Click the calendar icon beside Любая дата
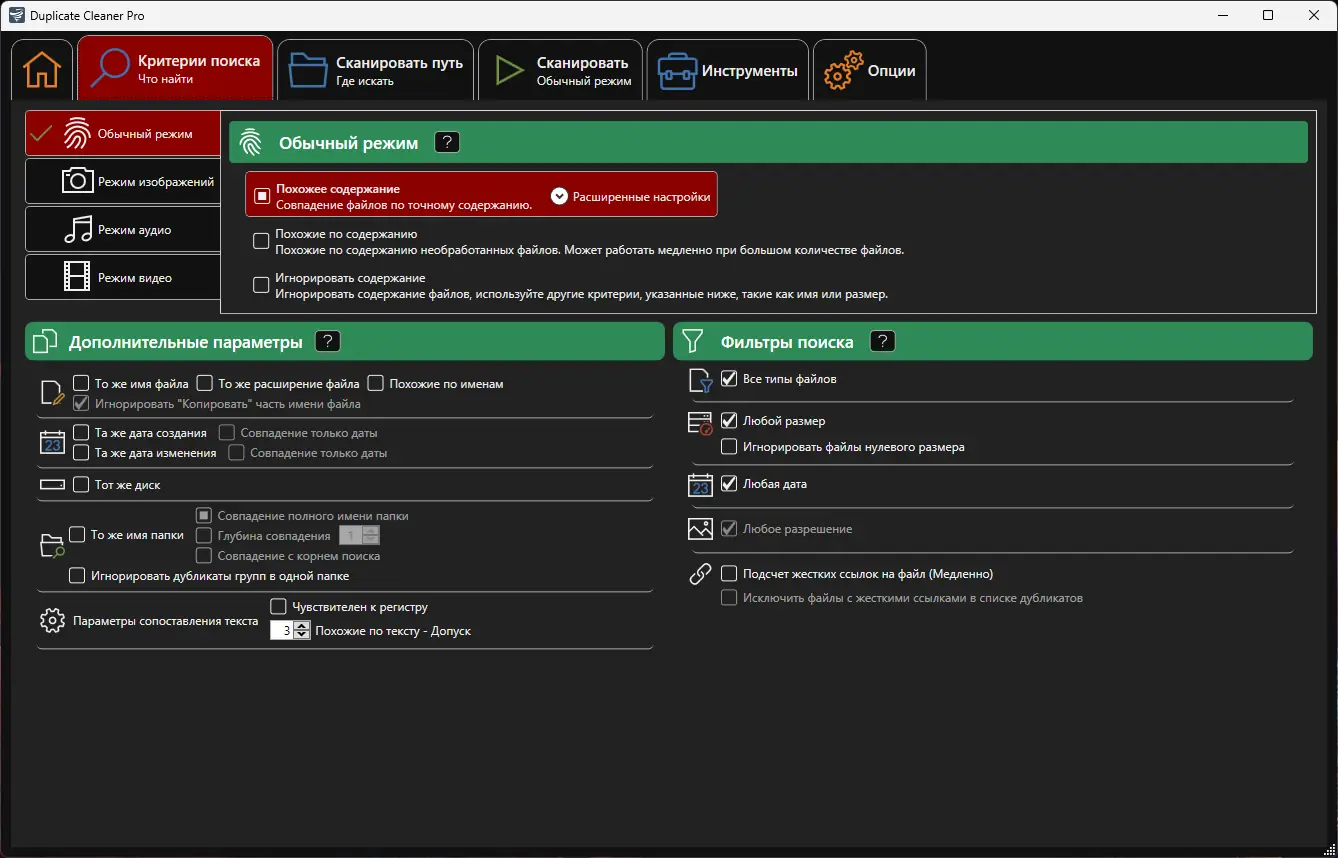1338x858 pixels. 701,485
